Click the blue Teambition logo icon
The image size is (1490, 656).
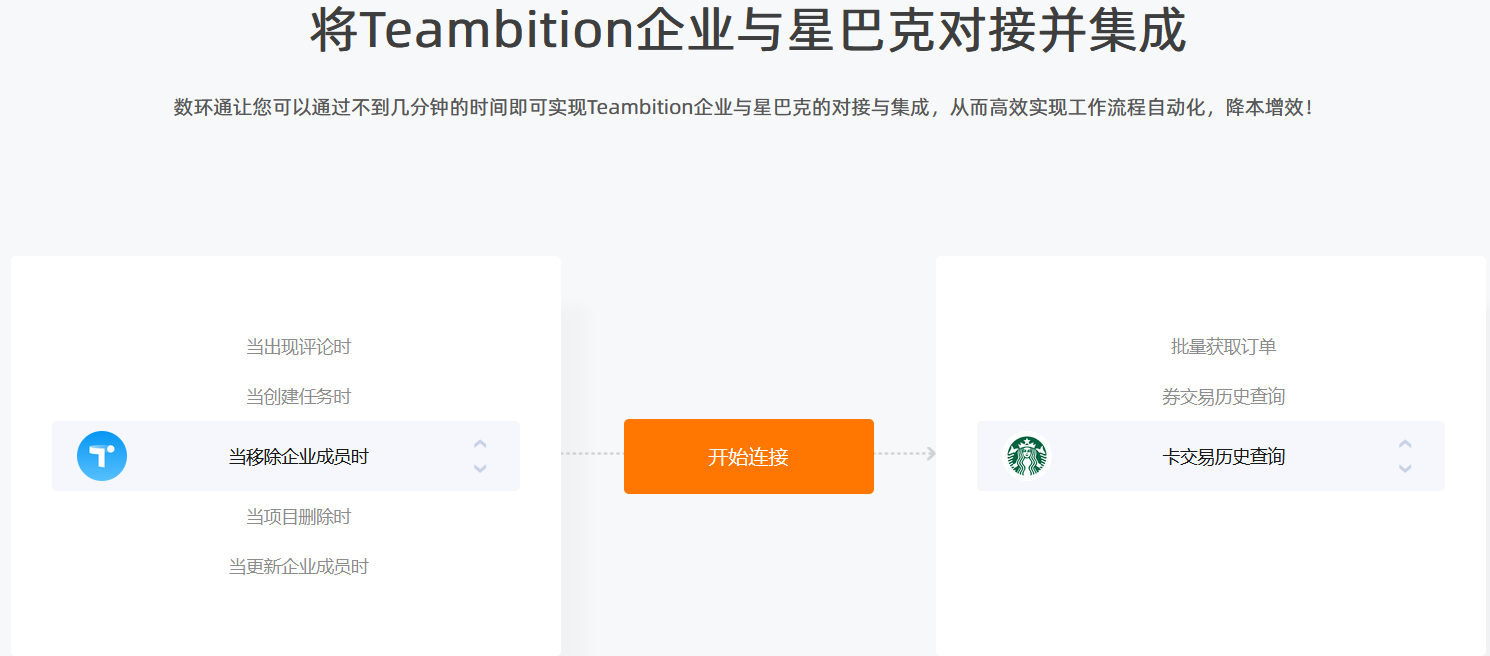tap(102, 456)
